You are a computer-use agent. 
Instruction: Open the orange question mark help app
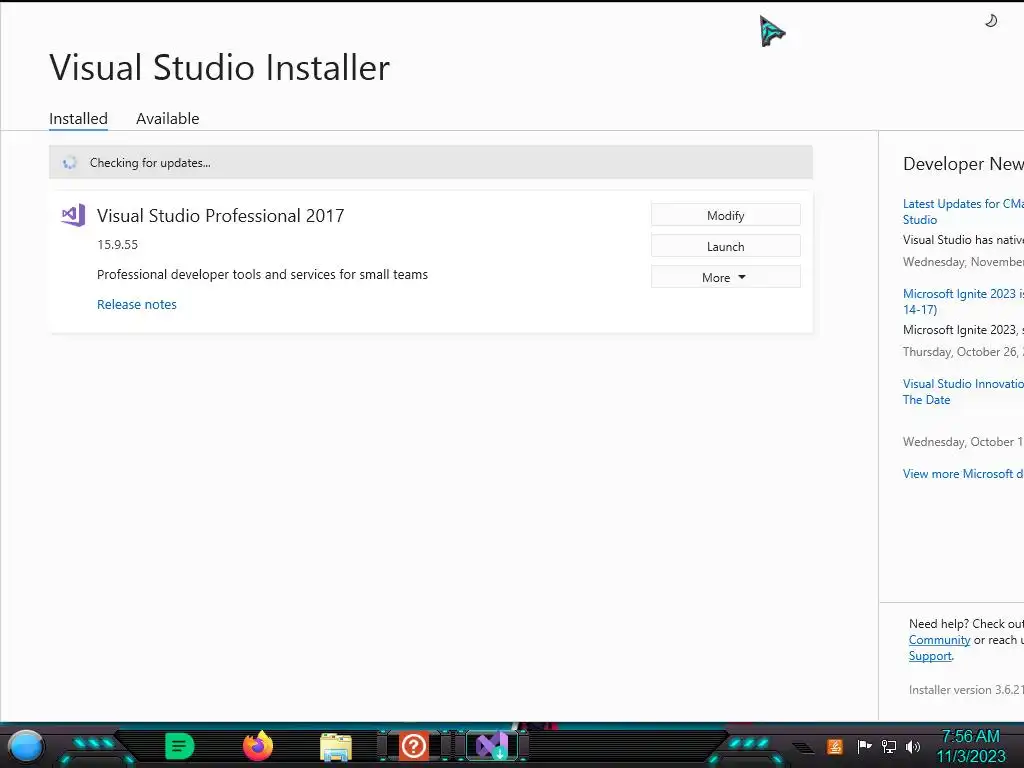pos(413,746)
